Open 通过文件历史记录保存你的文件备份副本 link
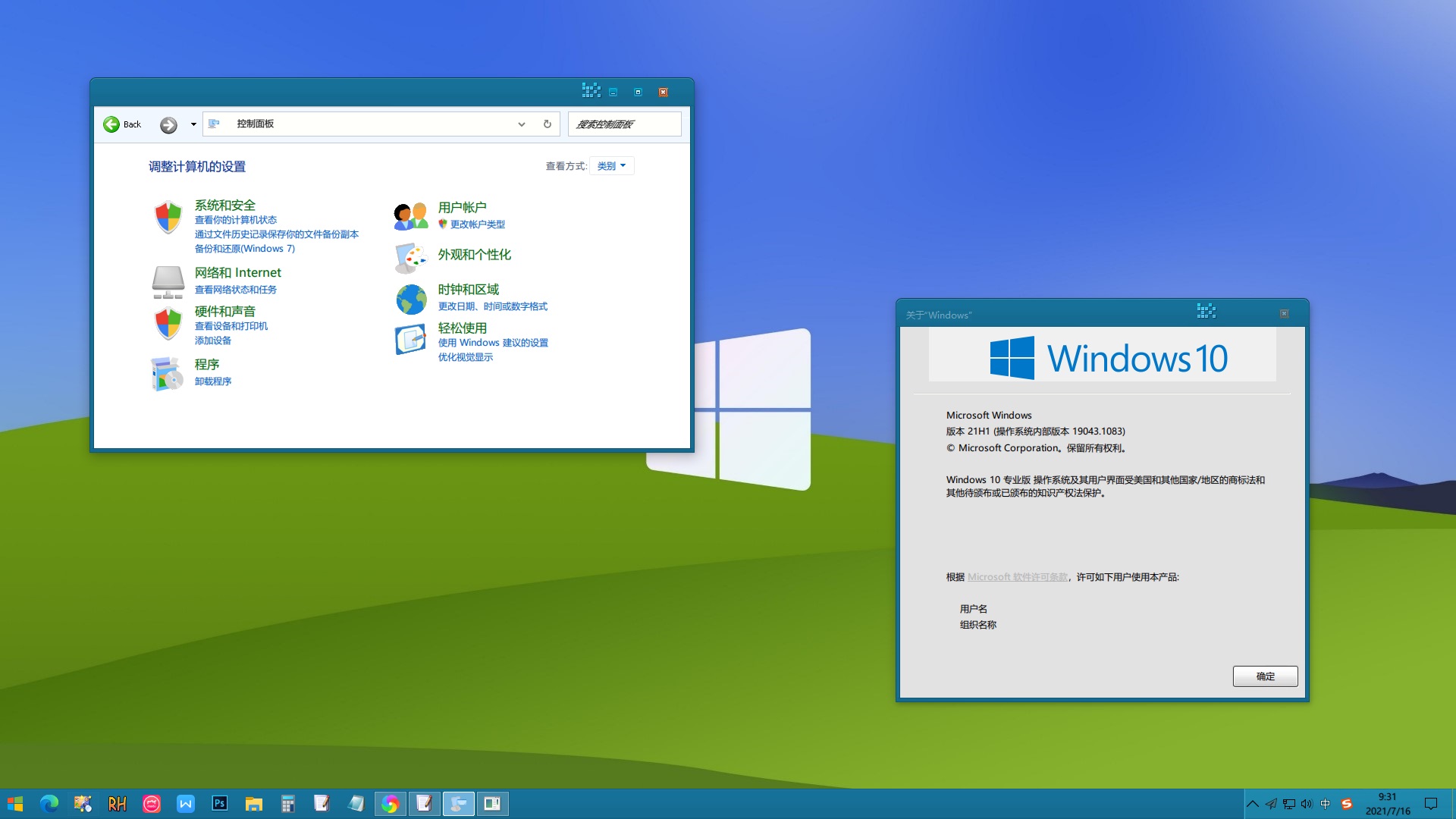1456x819 pixels. [x=277, y=234]
